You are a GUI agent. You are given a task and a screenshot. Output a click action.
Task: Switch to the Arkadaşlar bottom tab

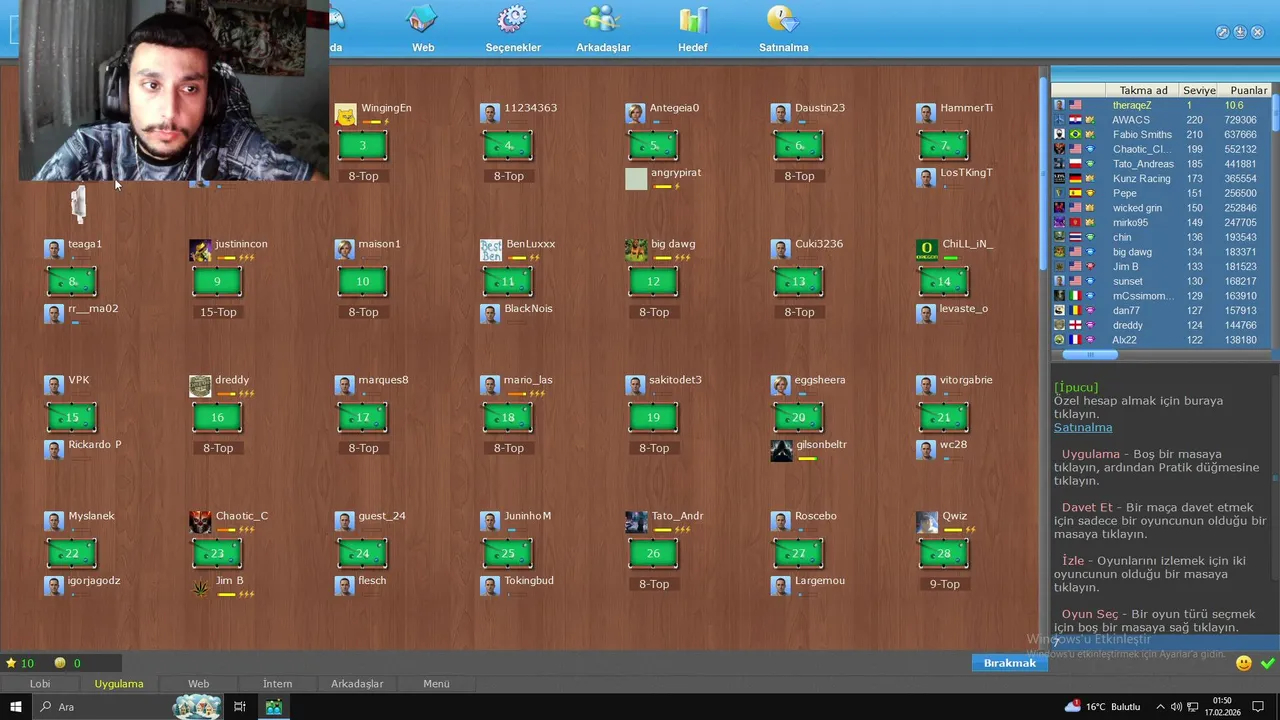[x=357, y=684]
